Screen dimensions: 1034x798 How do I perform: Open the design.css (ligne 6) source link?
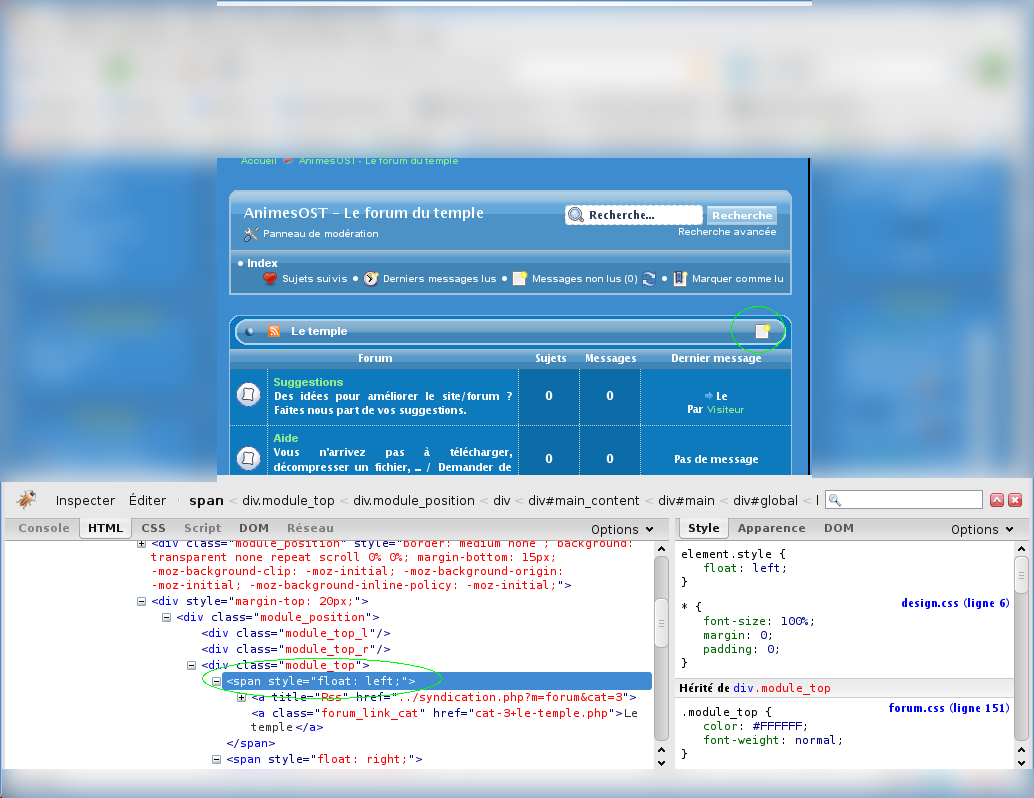point(955,603)
